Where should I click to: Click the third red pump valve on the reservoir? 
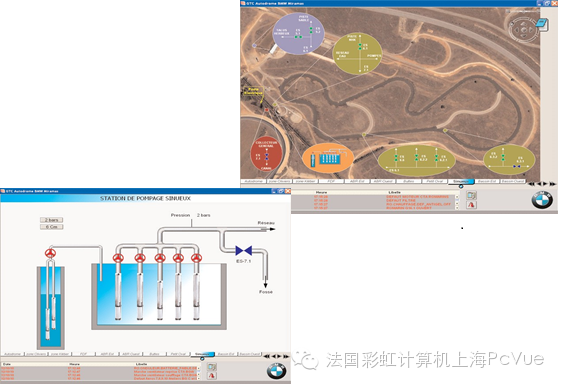[x=160, y=258]
